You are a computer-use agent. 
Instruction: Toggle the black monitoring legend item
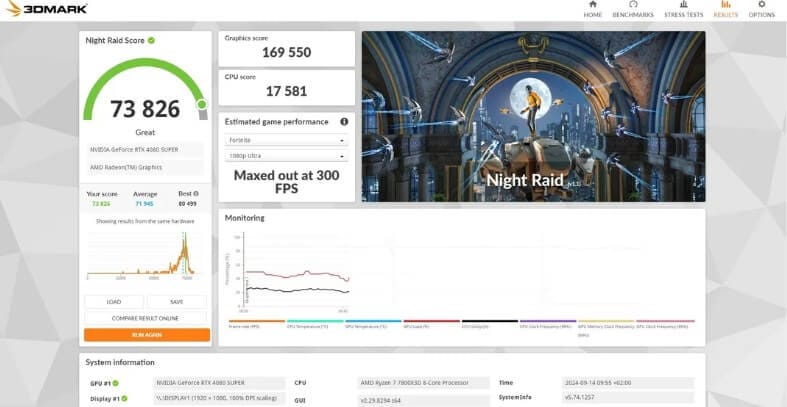(490, 324)
